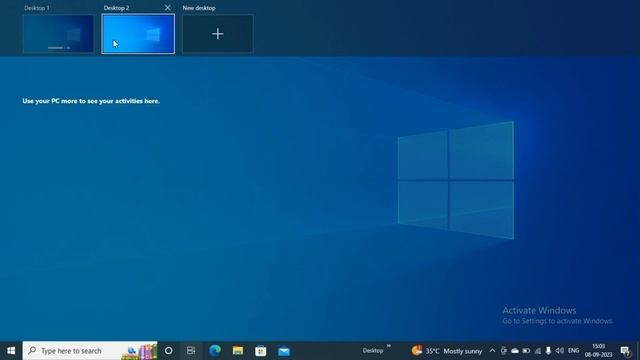Switch to the Desktop 1 thumbnail
This screenshot has height=360, width=640.
tap(58, 34)
